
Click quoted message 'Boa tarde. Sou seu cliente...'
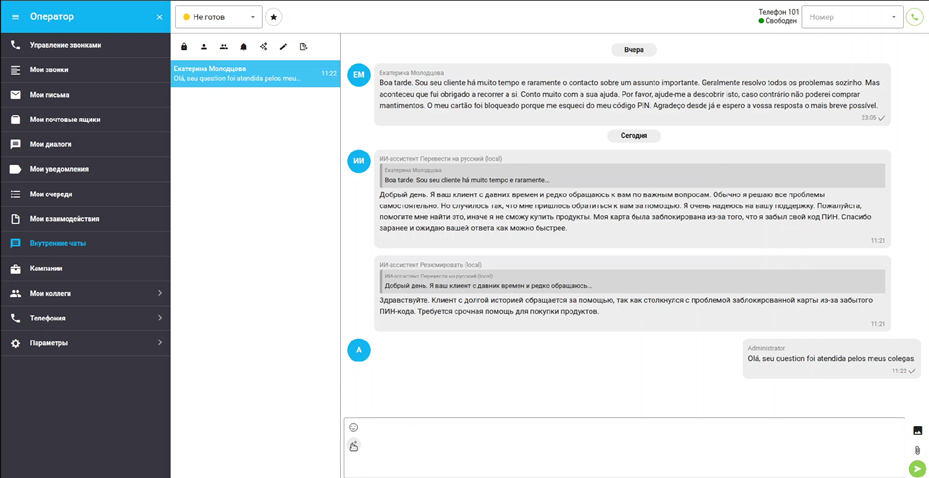[x=633, y=175]
